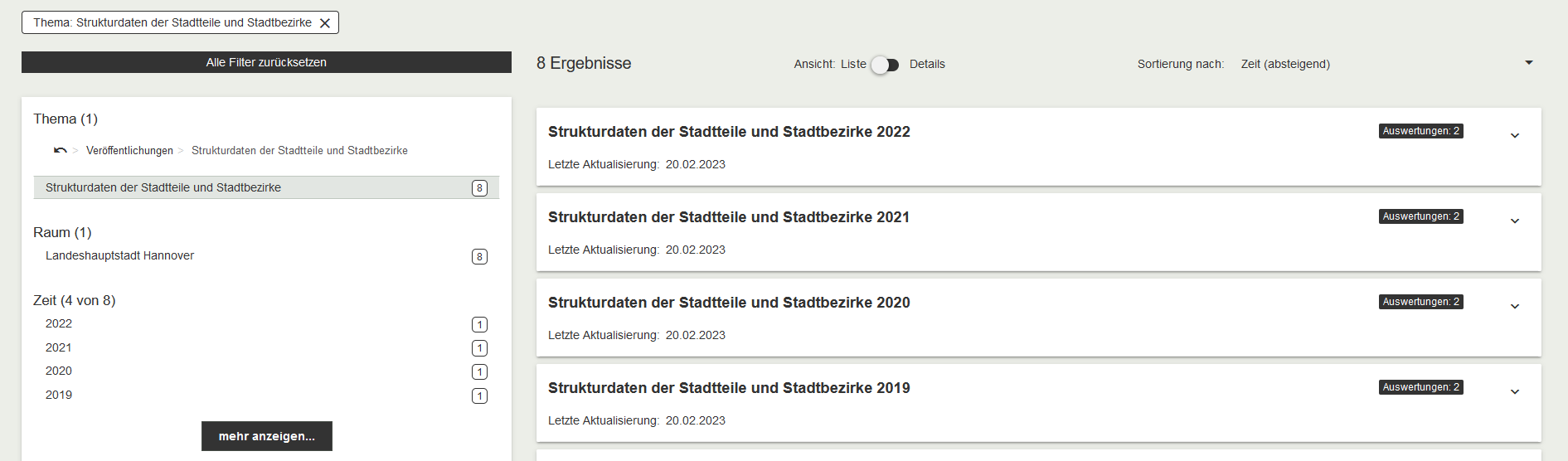Image resolution: width=1568 pixels, height=461 pixels.
Task: Filter results by year 2020
Action: pyautogui.click(x=59, y=371)
